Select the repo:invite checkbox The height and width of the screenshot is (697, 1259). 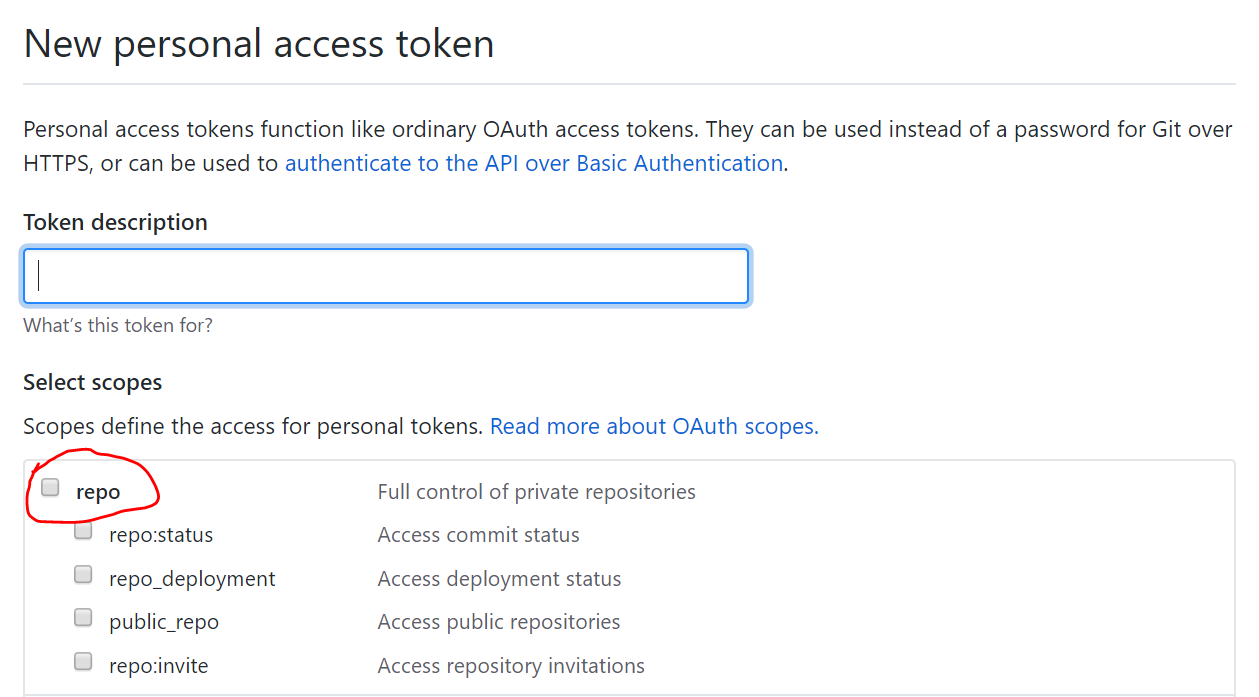[x=84, y=661]
